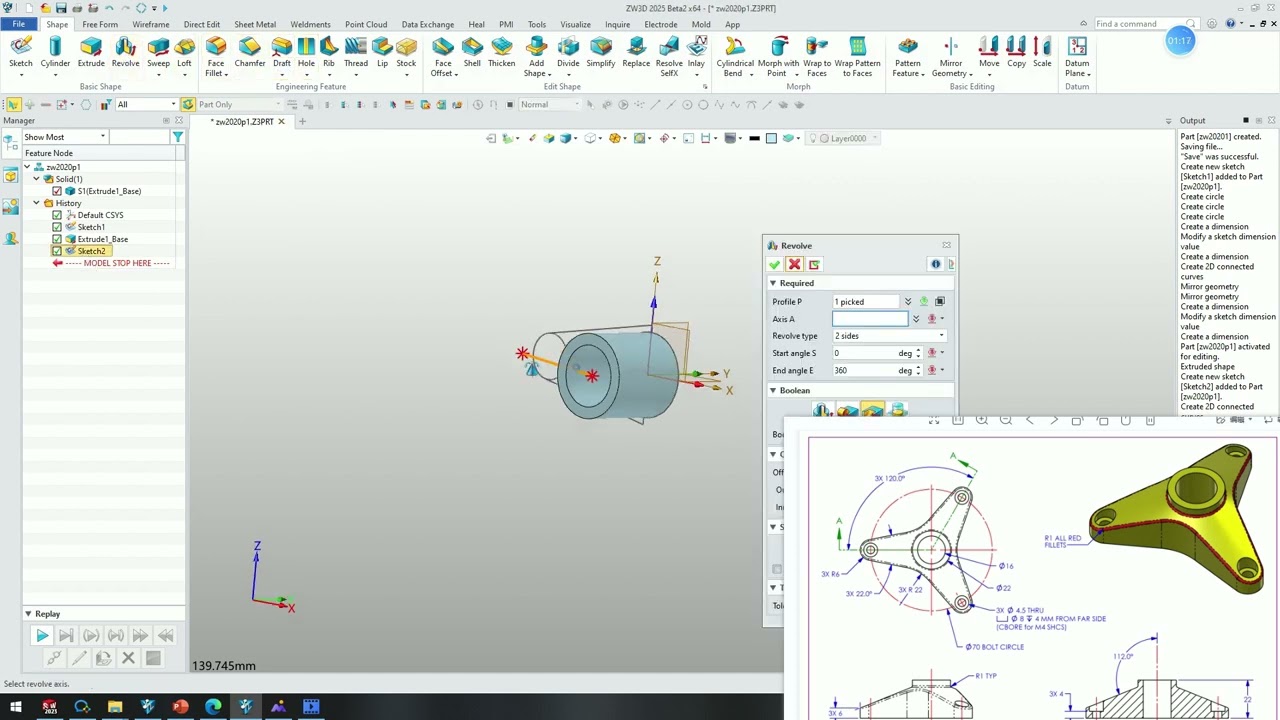
Task: Run the Simplify tool
Action: 601,53
